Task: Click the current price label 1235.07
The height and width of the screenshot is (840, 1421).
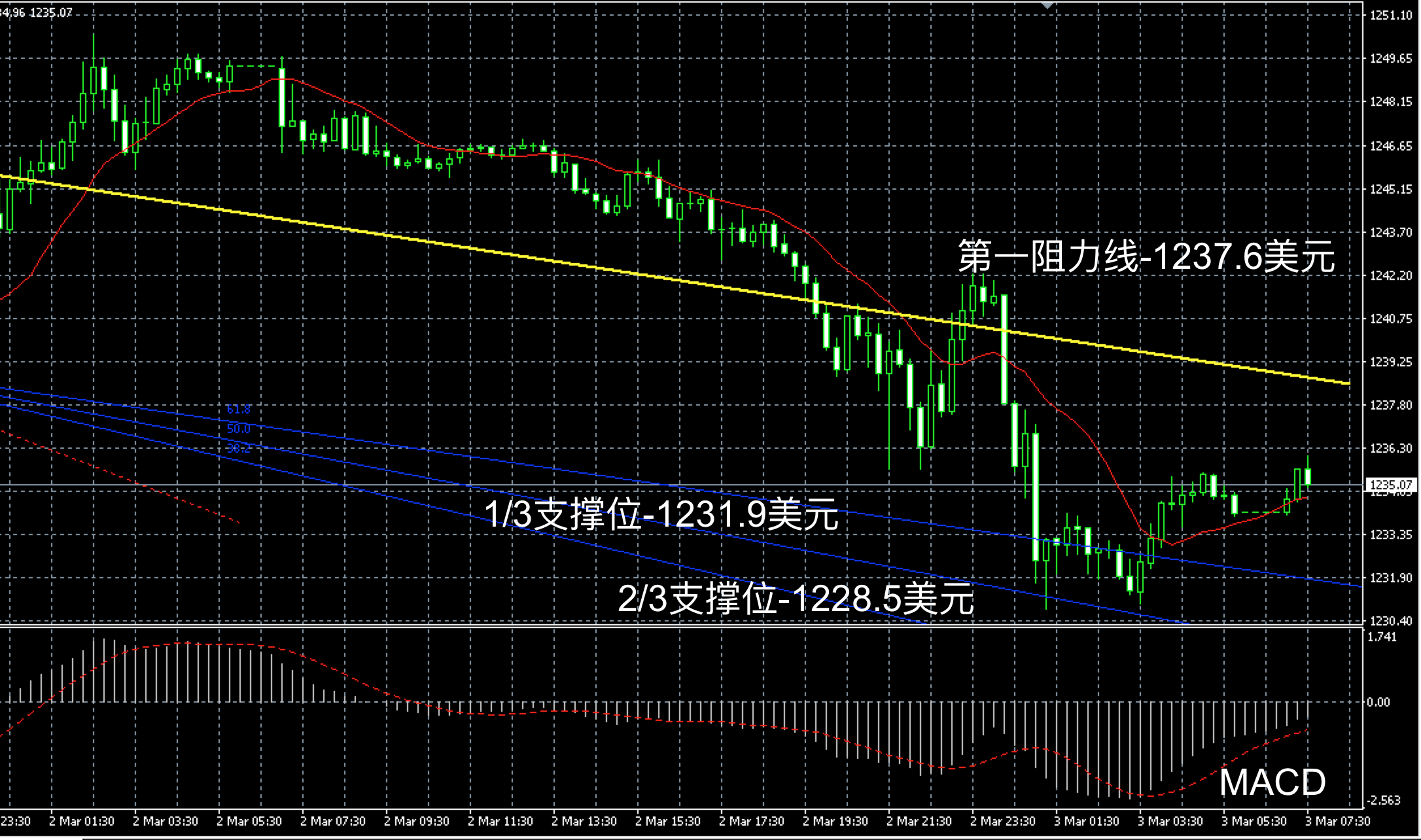Action: (x=1391, y=485)
